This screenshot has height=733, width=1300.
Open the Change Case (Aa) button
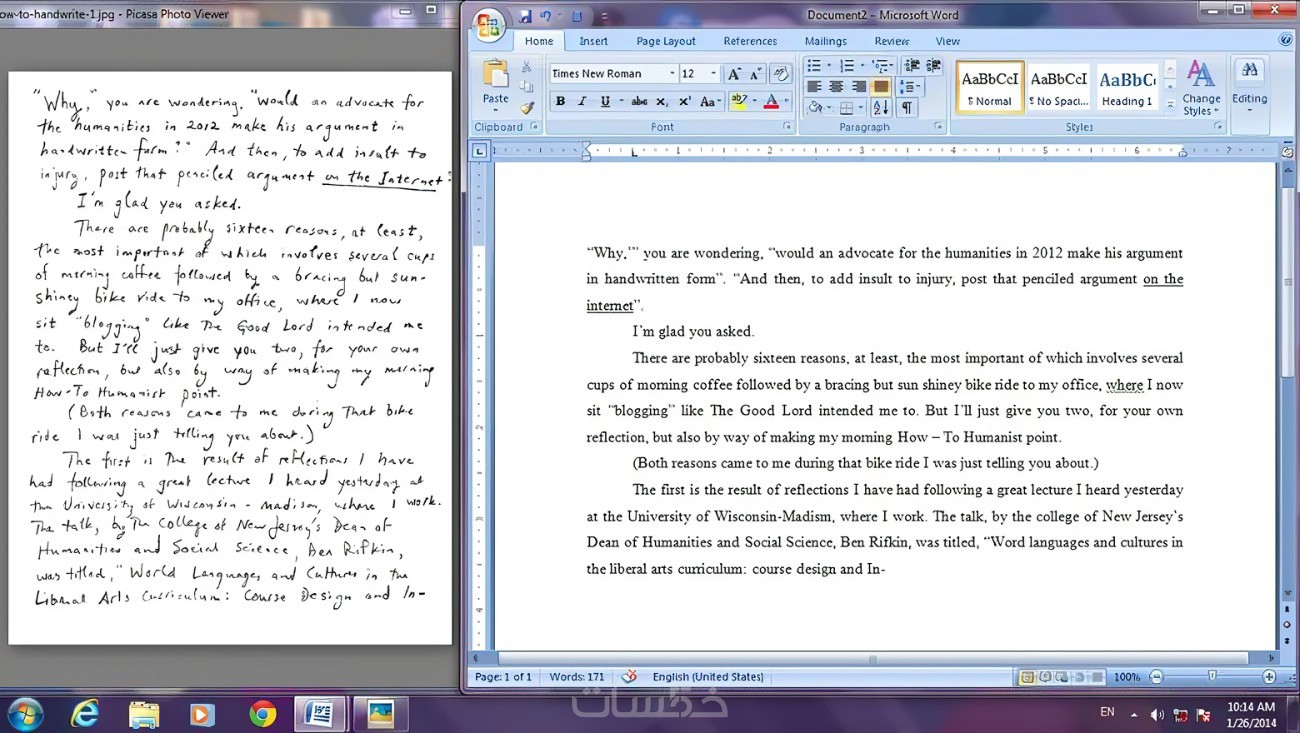pyautogui.click(x=709, y=101)
